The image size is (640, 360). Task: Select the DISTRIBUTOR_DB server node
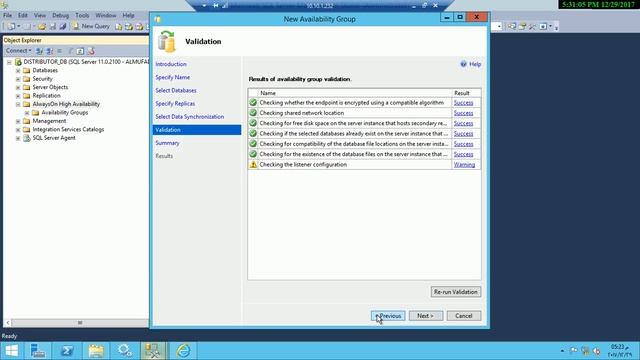click(86, 62)
